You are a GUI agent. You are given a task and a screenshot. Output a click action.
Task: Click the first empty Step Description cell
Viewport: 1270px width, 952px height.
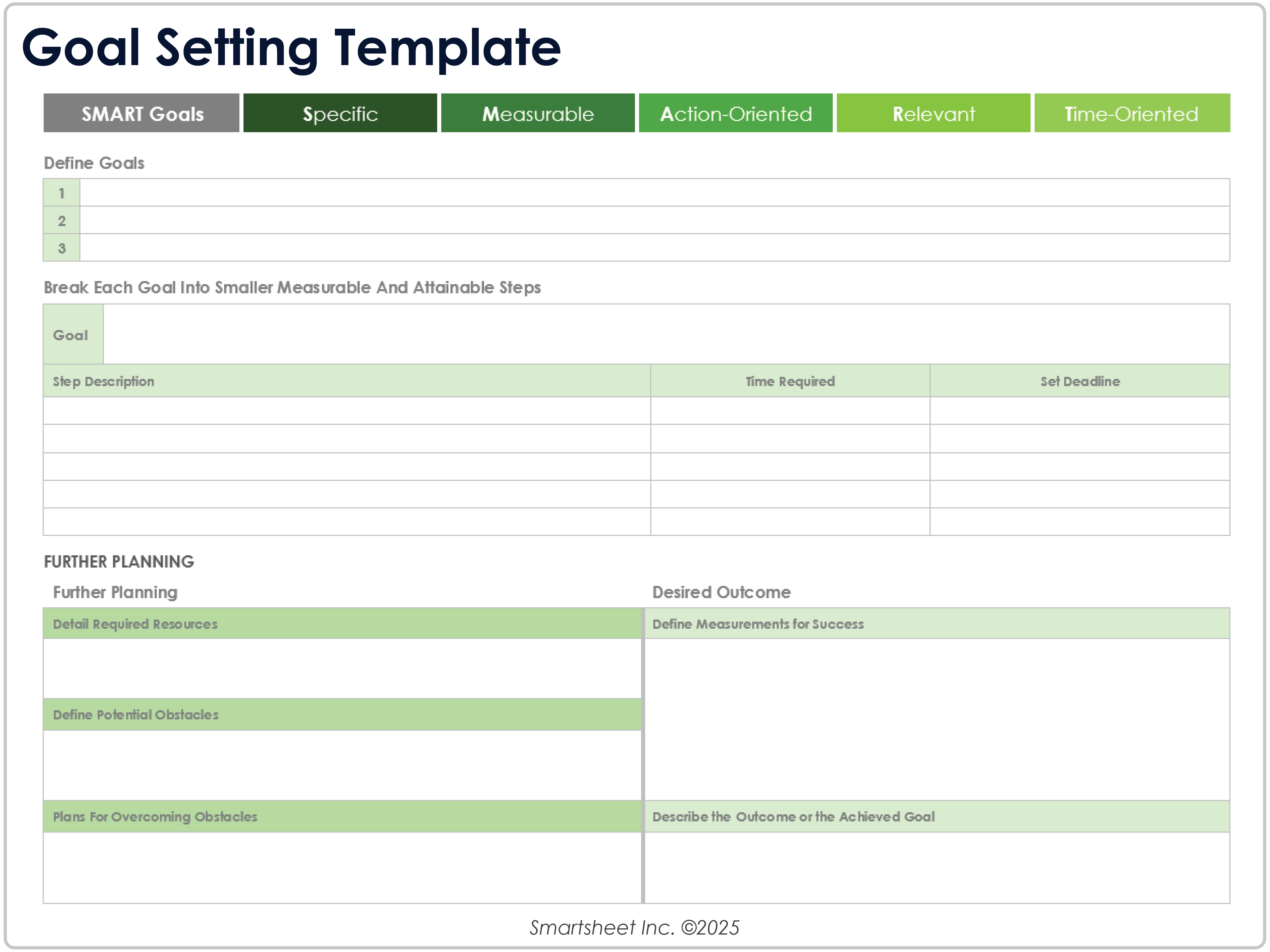point(347,411)
